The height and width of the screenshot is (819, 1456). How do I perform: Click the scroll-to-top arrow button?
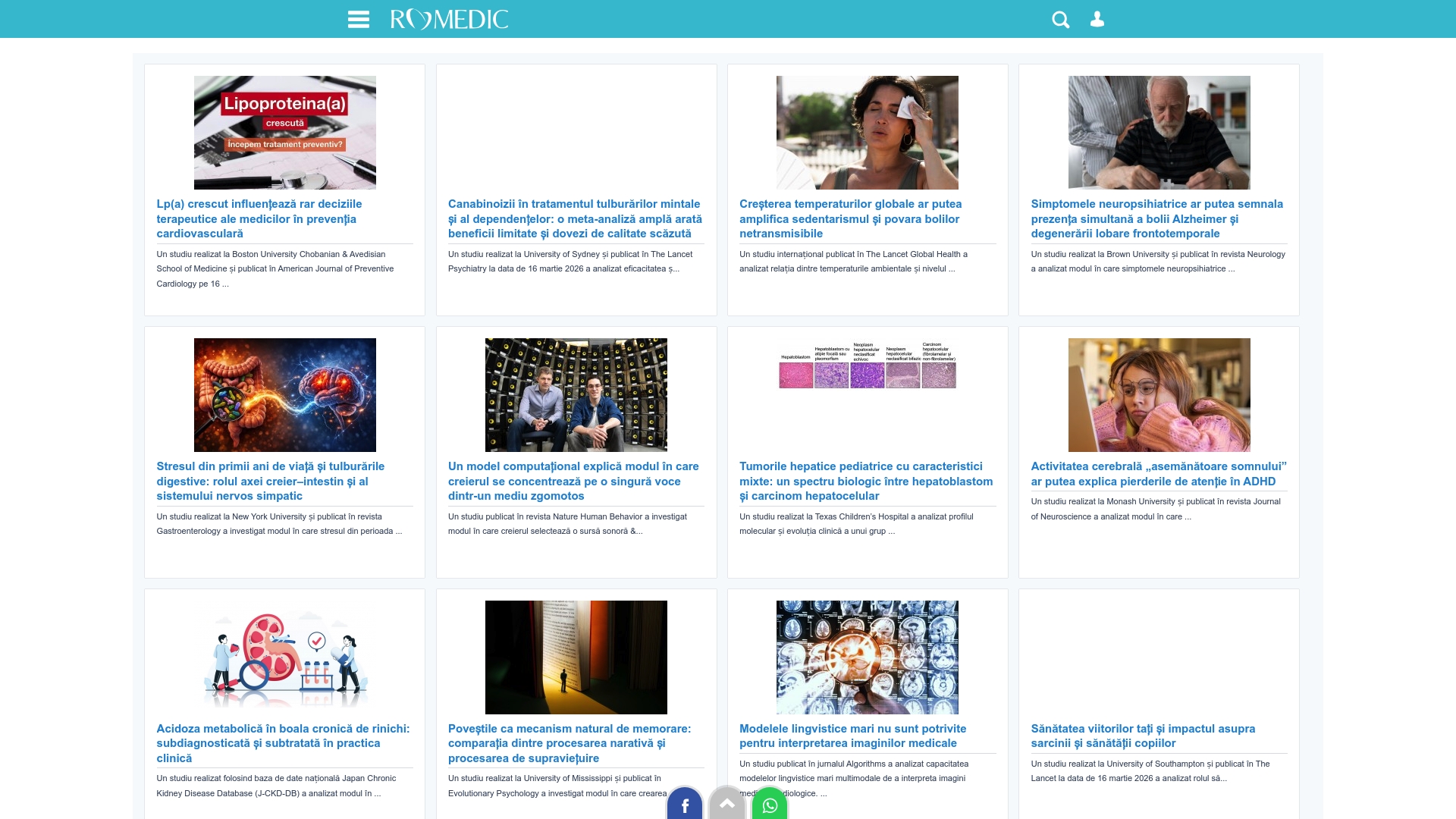[x=727, y=803]
